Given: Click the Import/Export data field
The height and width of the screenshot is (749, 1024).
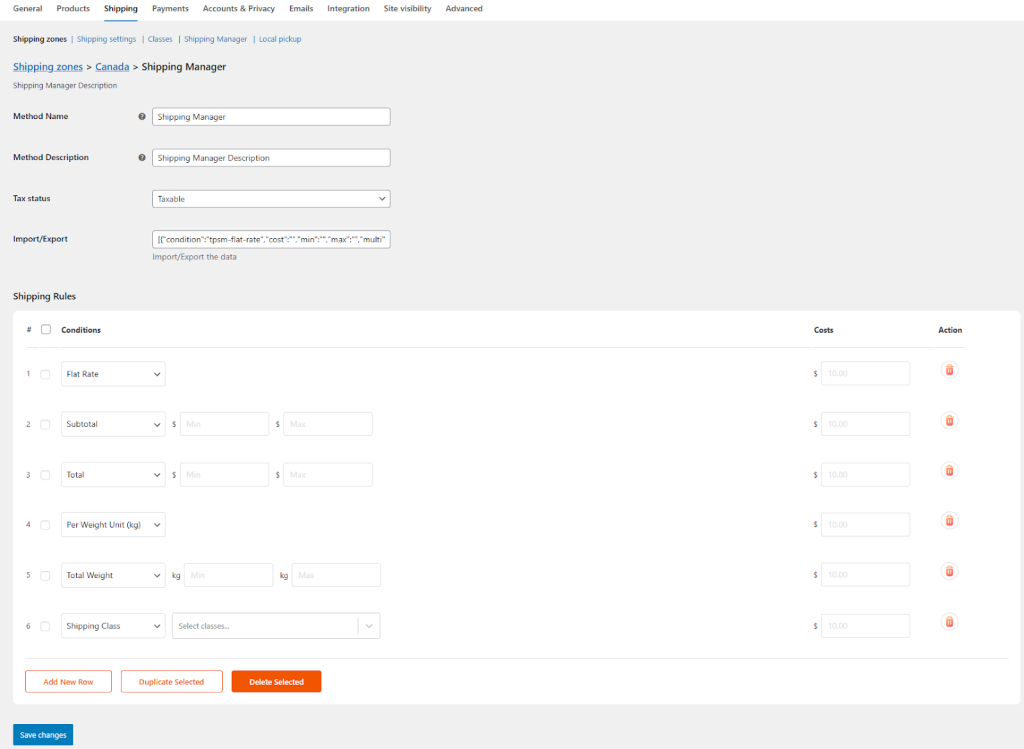Looking at the screenshot, I should [x=271, y=239].
